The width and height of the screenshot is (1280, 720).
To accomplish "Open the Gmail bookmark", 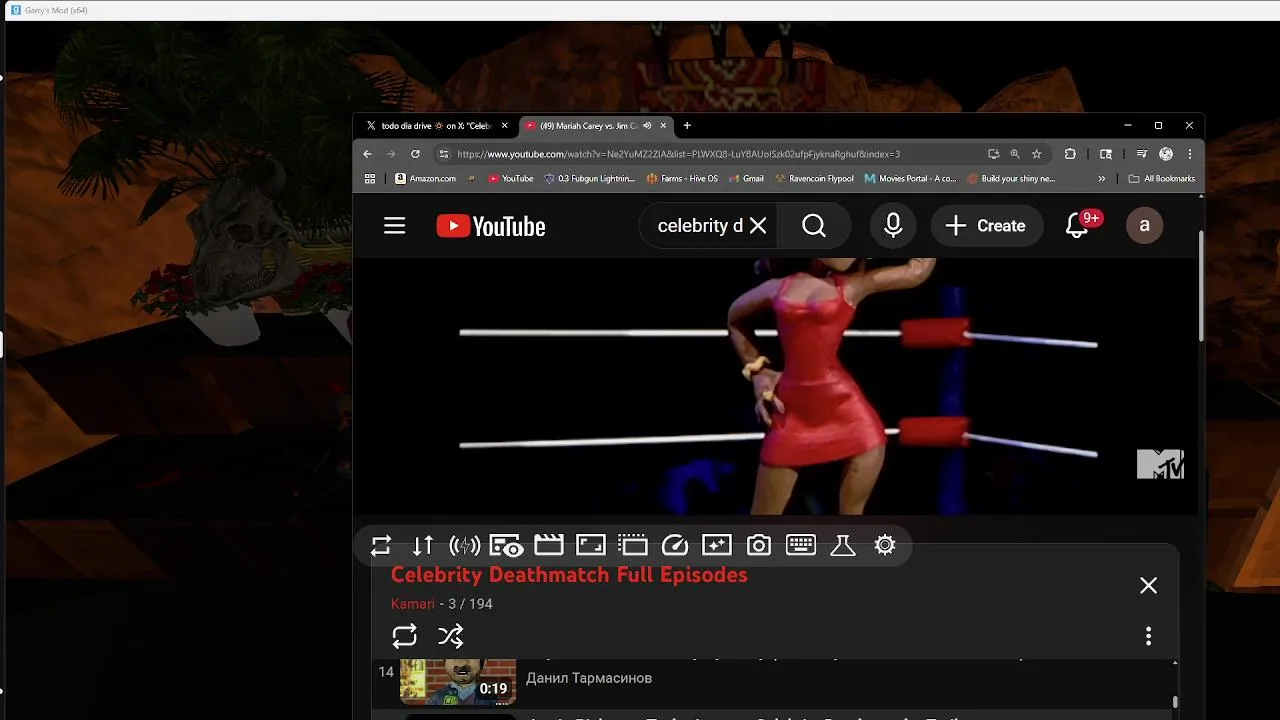I will (x=746, y=179).
